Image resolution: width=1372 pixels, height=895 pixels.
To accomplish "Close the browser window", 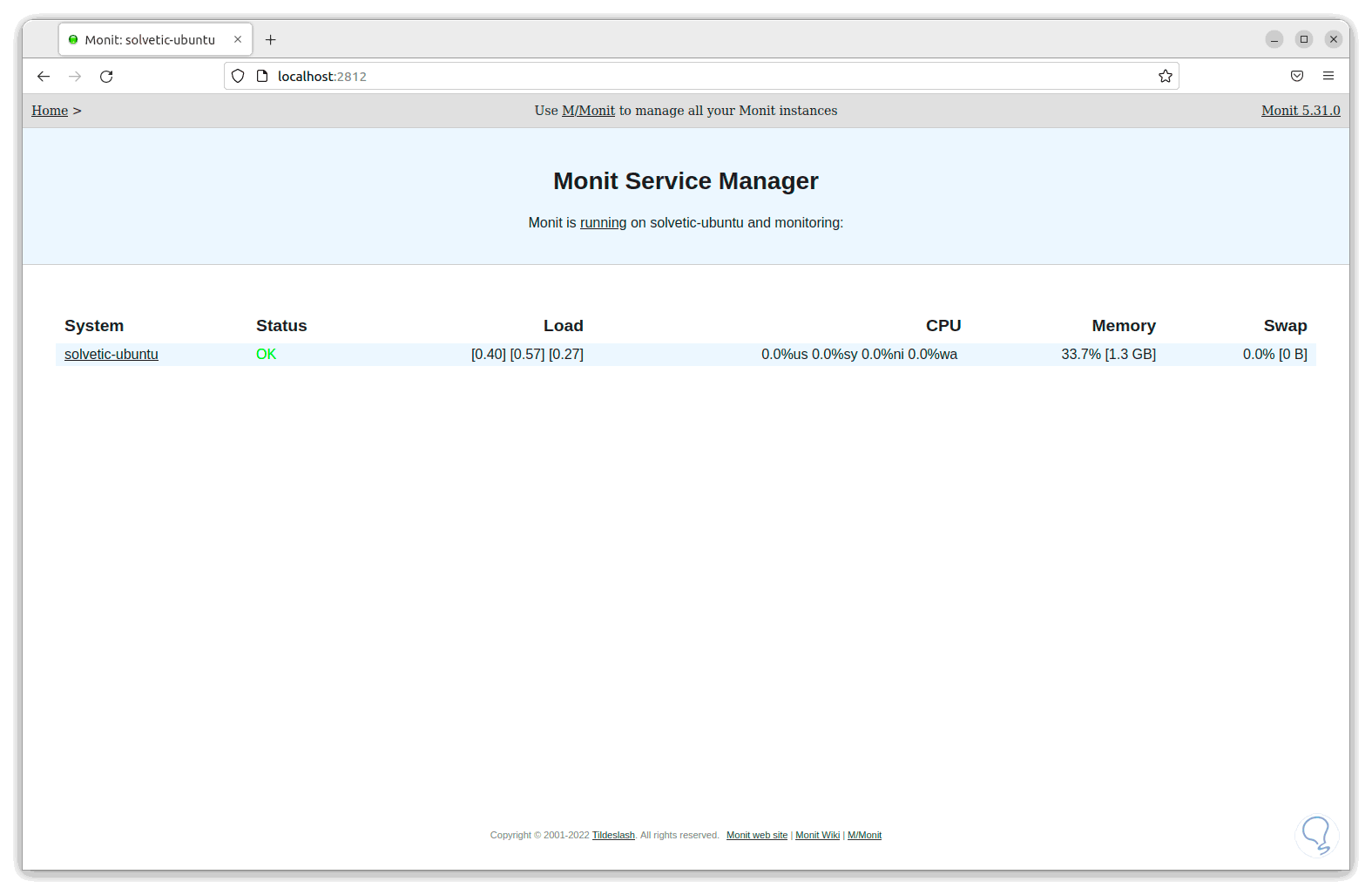I will [1334, 39].
